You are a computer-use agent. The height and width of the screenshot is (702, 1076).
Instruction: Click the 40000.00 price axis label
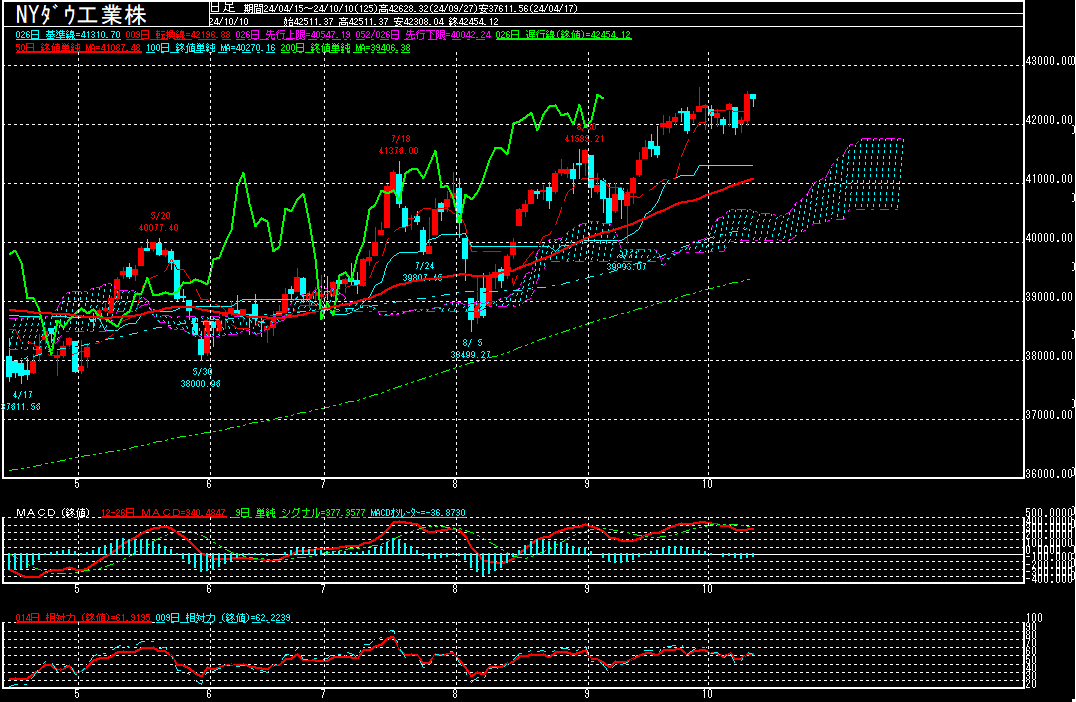coord(1049,238)
